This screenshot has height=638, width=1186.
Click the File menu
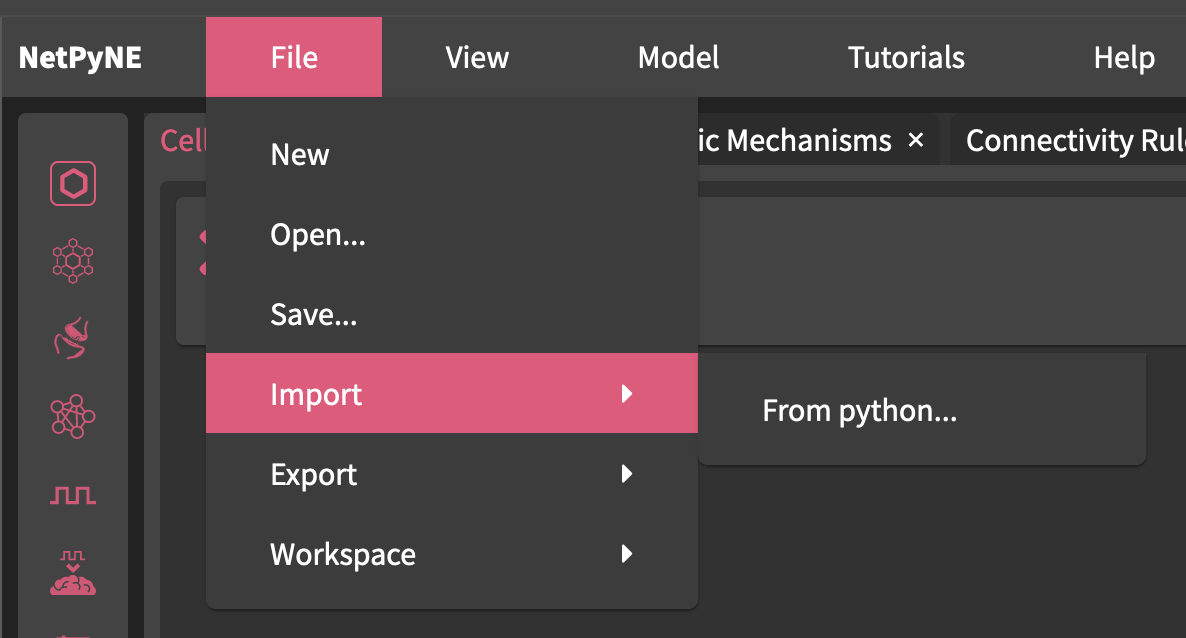[x=294, y=58]
